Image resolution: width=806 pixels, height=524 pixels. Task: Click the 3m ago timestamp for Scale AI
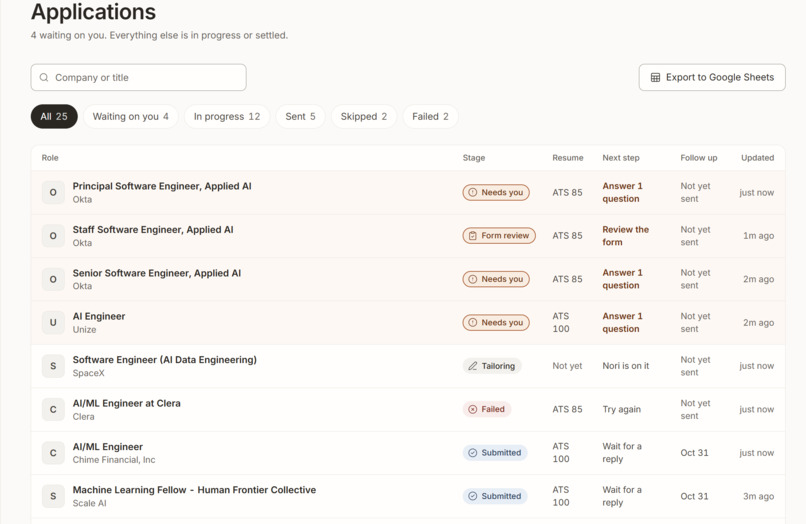pyautogui.click(x=759, y=496)
